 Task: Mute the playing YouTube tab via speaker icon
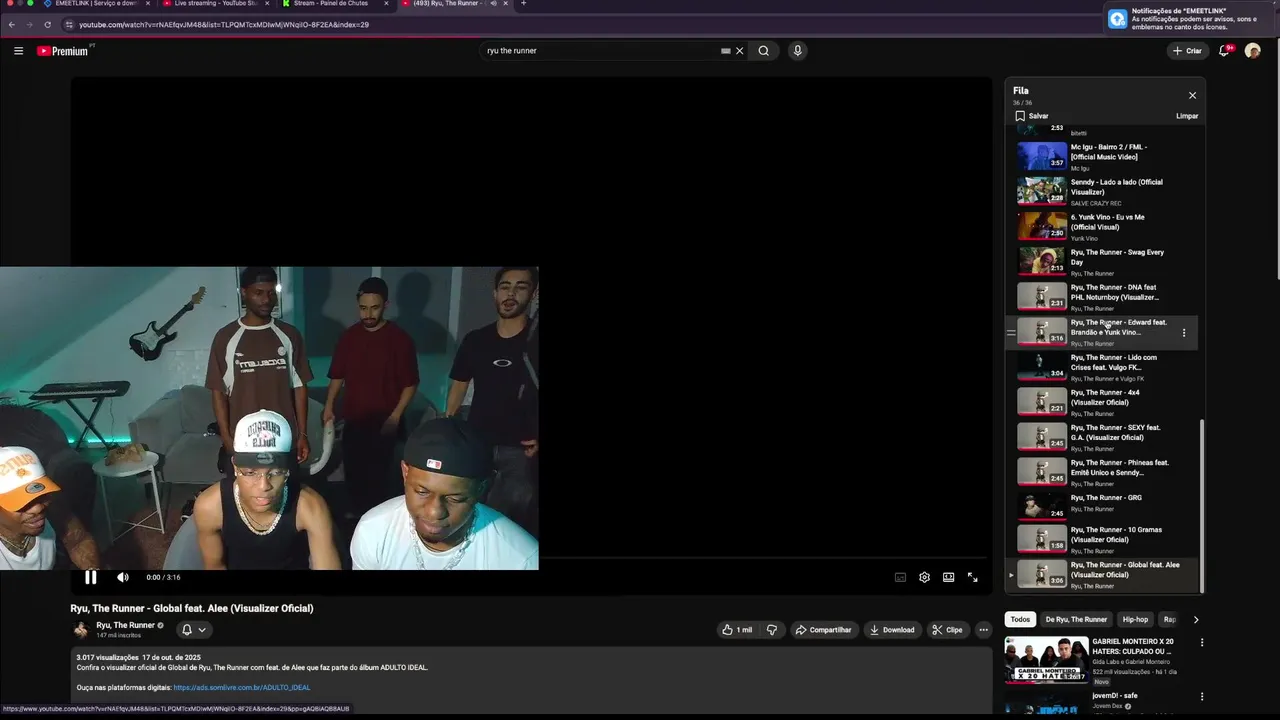(494, 3)
